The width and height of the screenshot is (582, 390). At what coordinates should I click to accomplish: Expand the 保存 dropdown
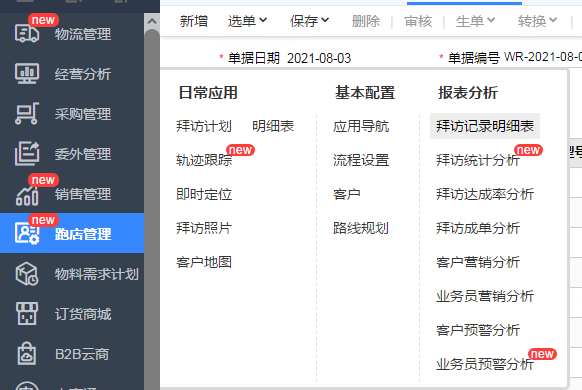pyautogui.click(x=310, y=21)
